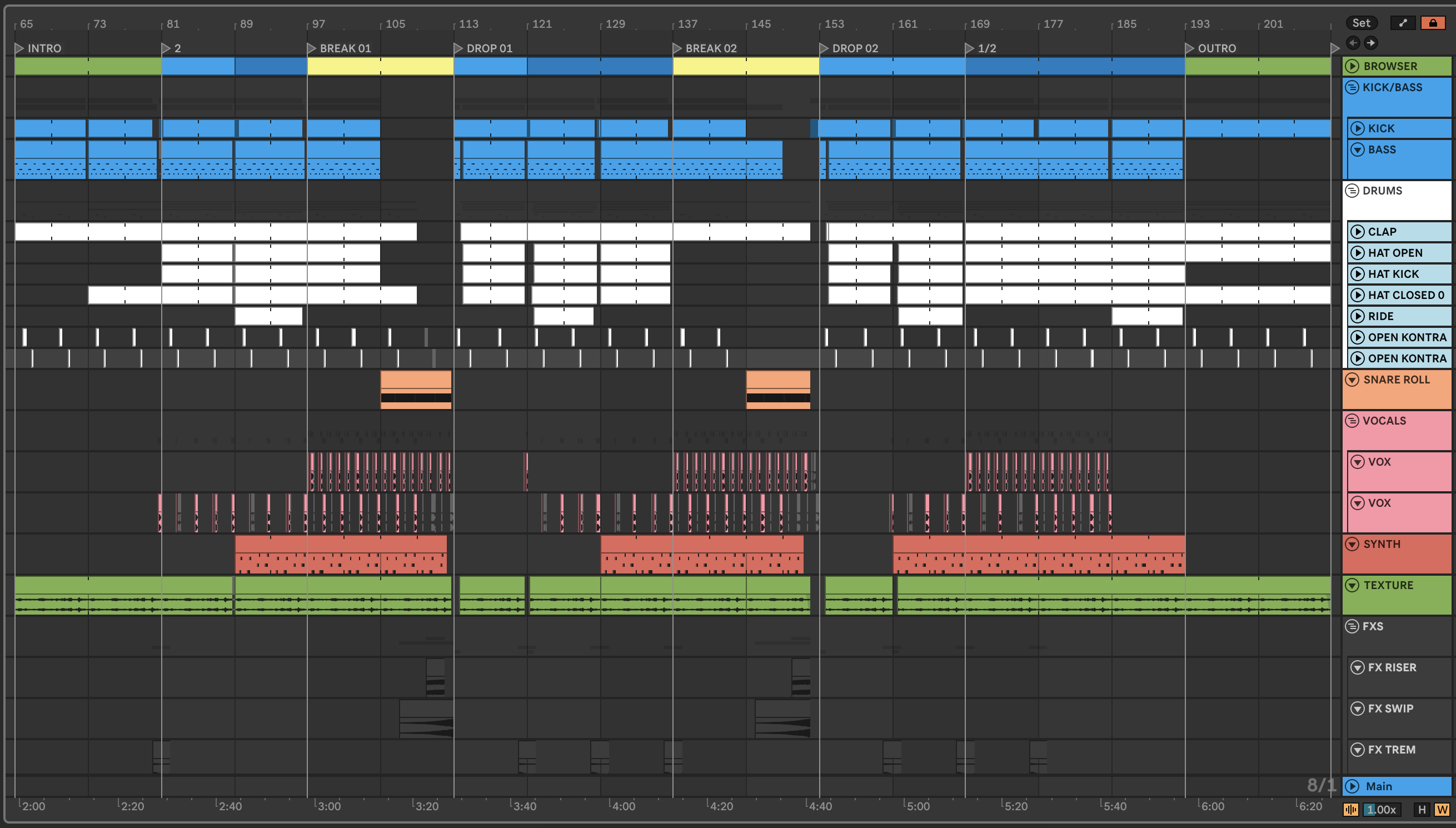Toggle the waveform view button
The height and width of the screenshot is (828, 1456).
[x=1351, y=810]
